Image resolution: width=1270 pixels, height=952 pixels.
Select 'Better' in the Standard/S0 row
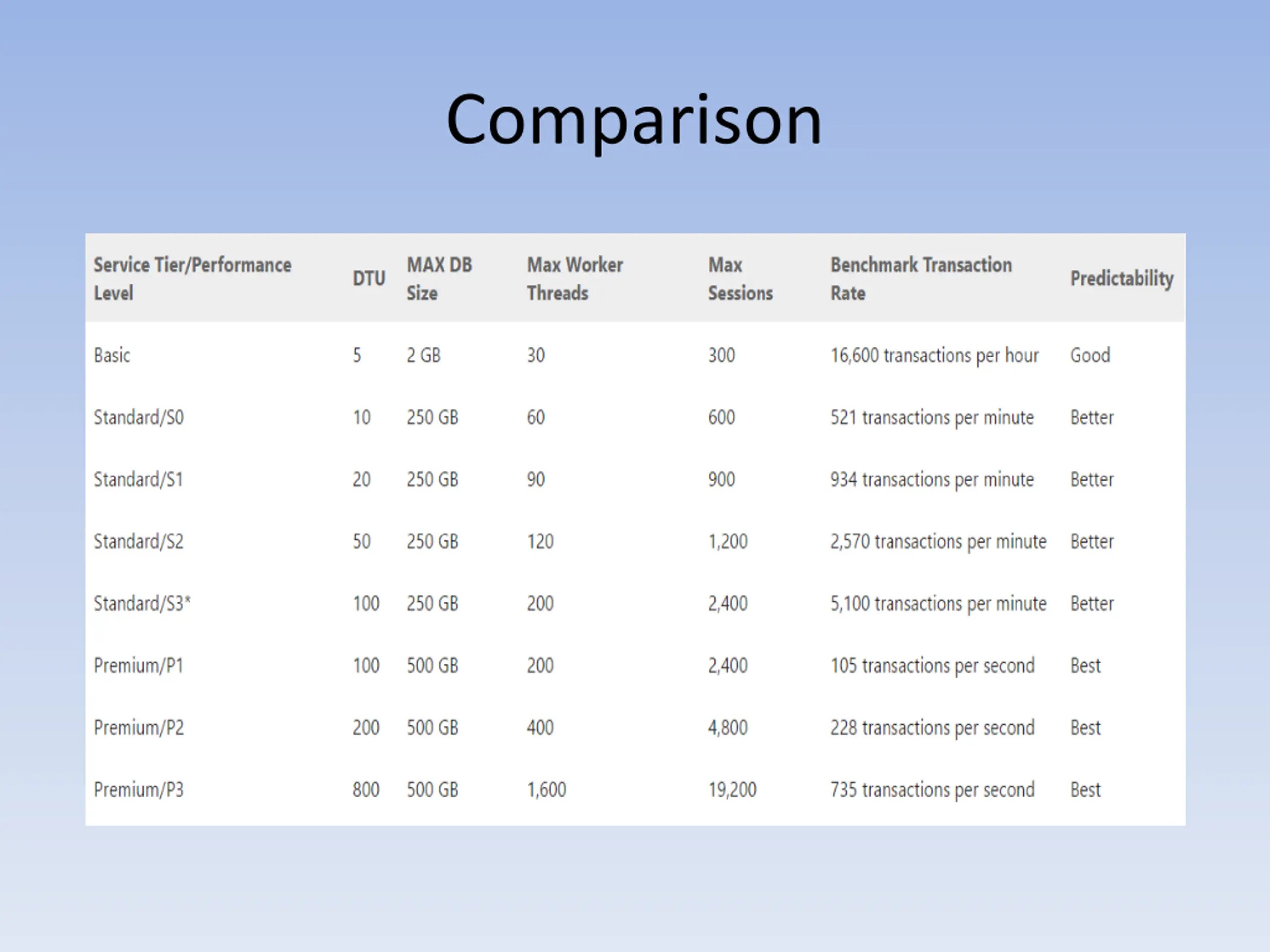(x=1091, y=417)
